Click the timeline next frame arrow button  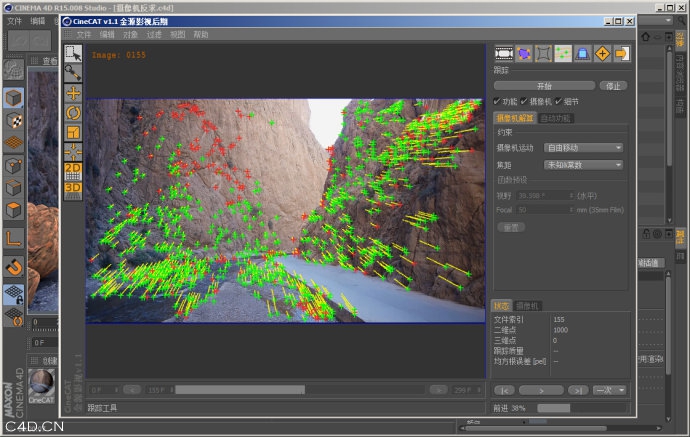point(438,390)
